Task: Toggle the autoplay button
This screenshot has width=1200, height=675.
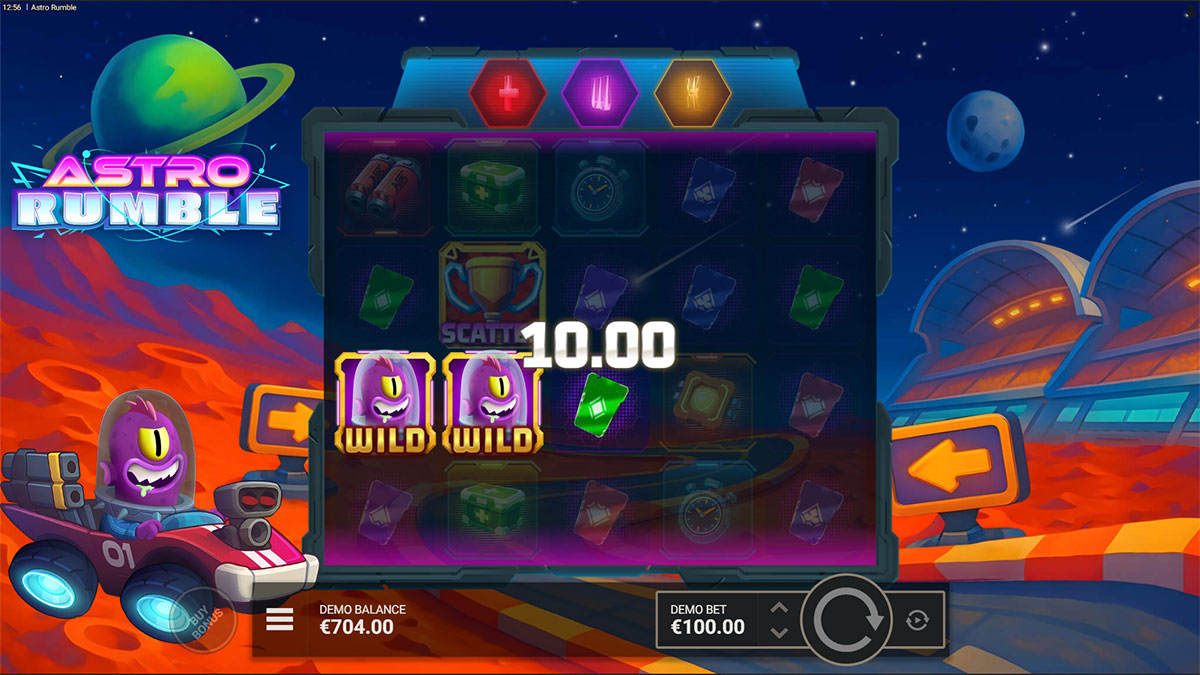Action: (x=917, y=621)
